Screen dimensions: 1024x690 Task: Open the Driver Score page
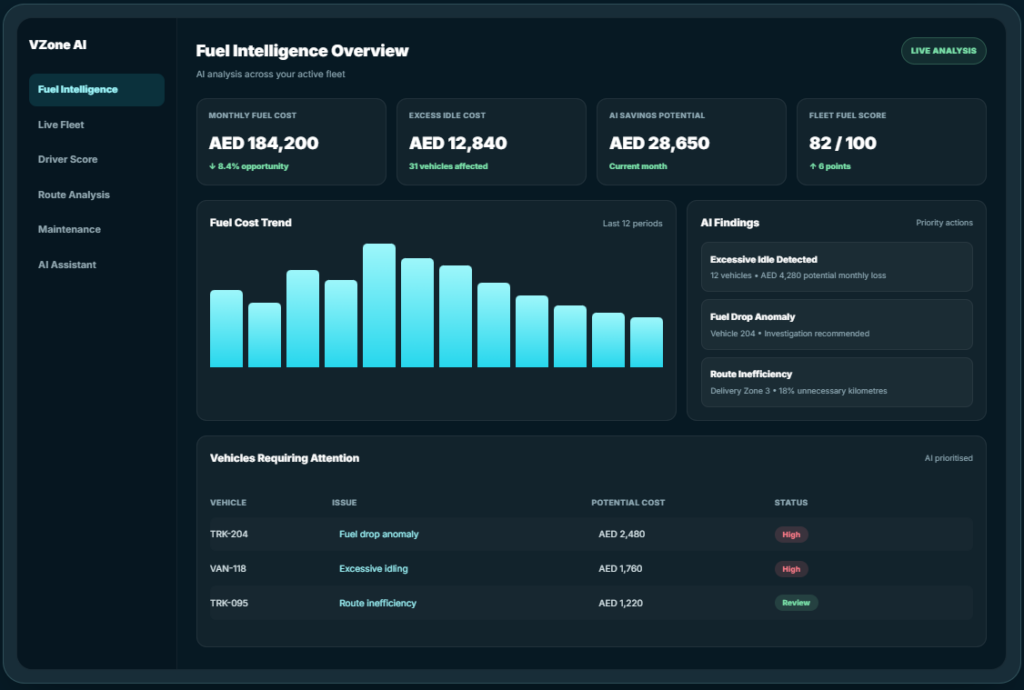click(67, 159)
